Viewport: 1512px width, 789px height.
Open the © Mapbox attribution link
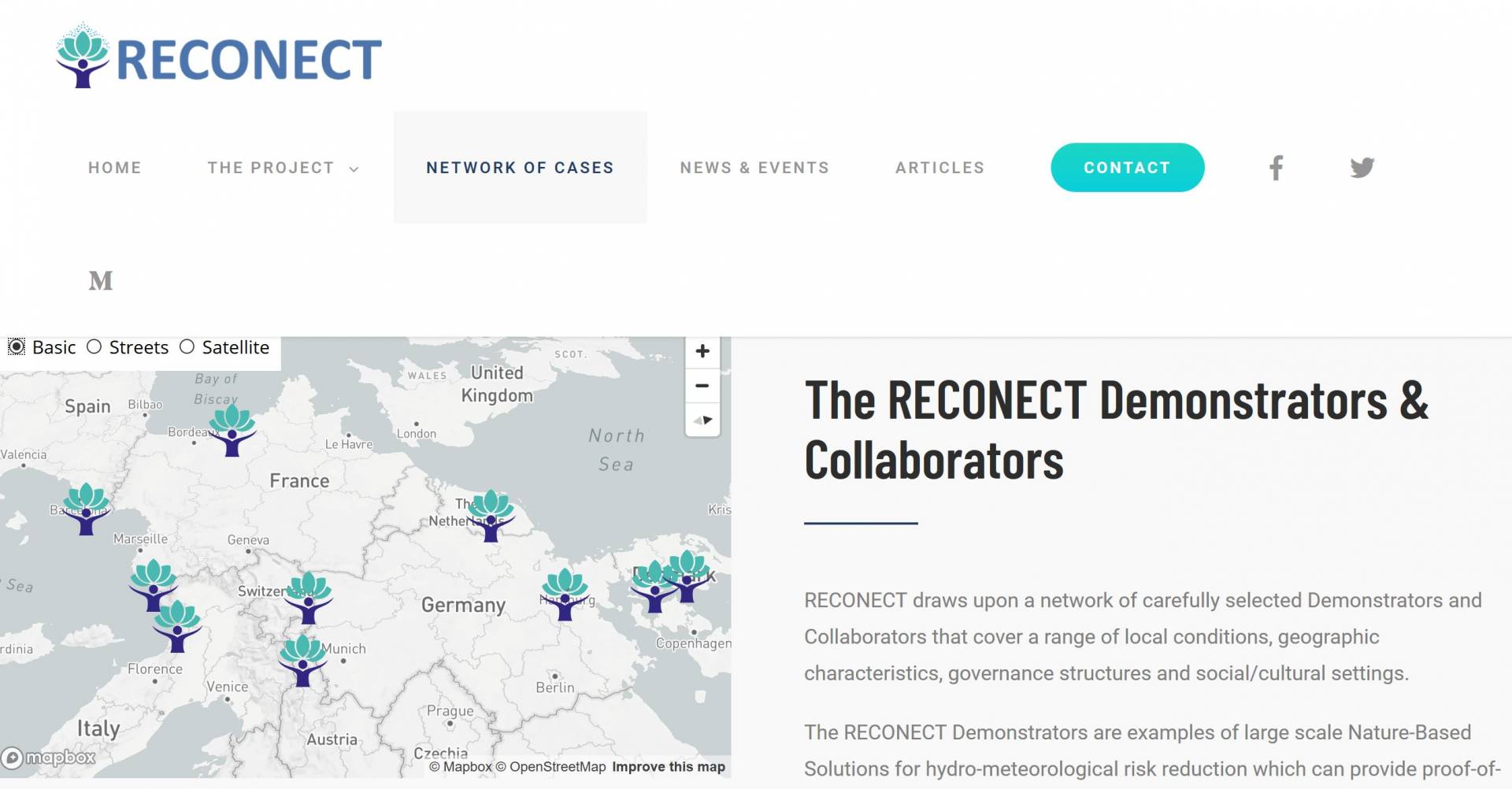[x=461, y=767]
